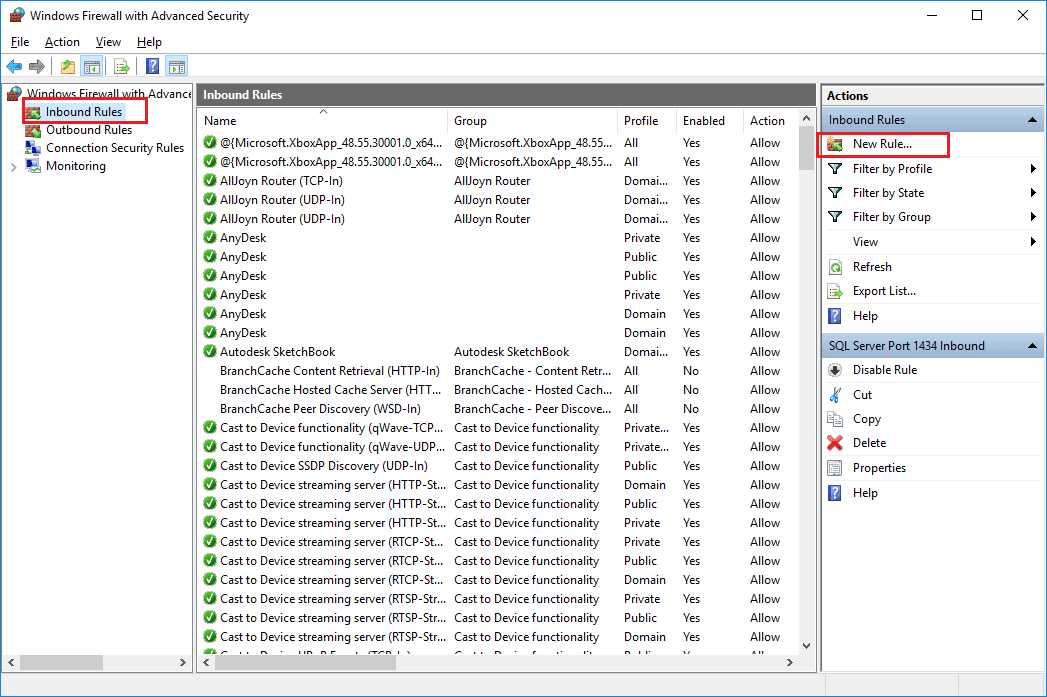Viewport: 1047px width, 697px height.
Task: Click the Filter by Group funnel icon
Action: 835,217
